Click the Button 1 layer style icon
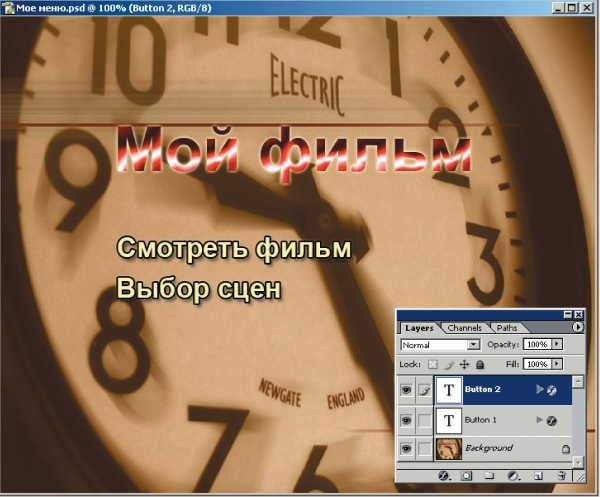 [551, 421]
